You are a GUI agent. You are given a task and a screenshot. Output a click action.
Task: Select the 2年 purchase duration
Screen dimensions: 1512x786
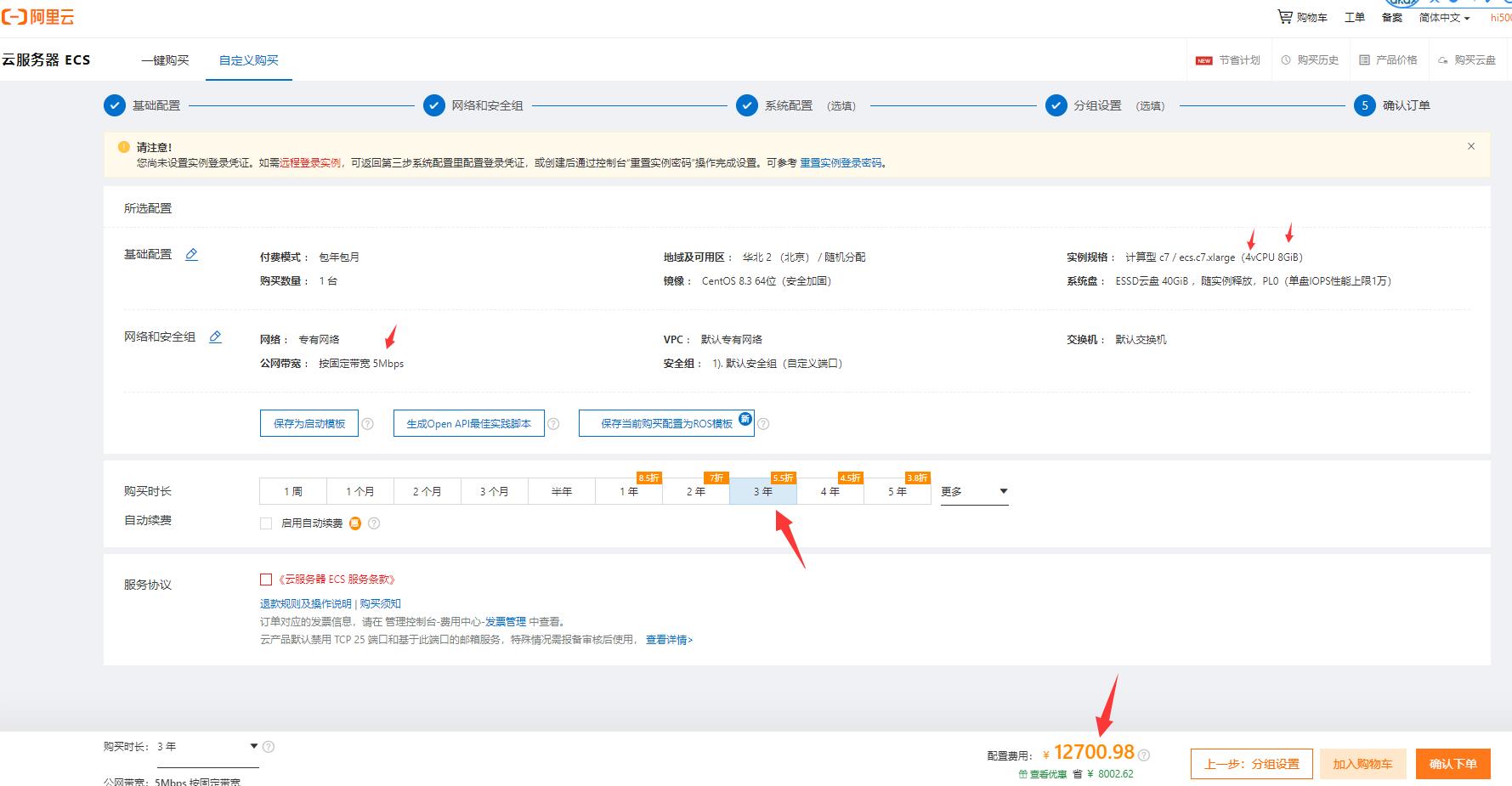[696, 492]
